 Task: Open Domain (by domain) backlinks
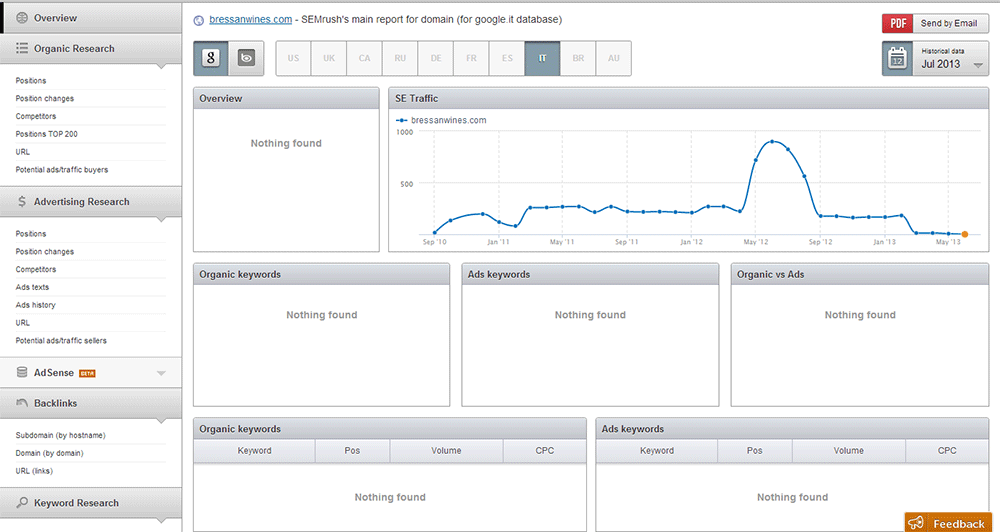pyautogui.click(x=50, y=453)
